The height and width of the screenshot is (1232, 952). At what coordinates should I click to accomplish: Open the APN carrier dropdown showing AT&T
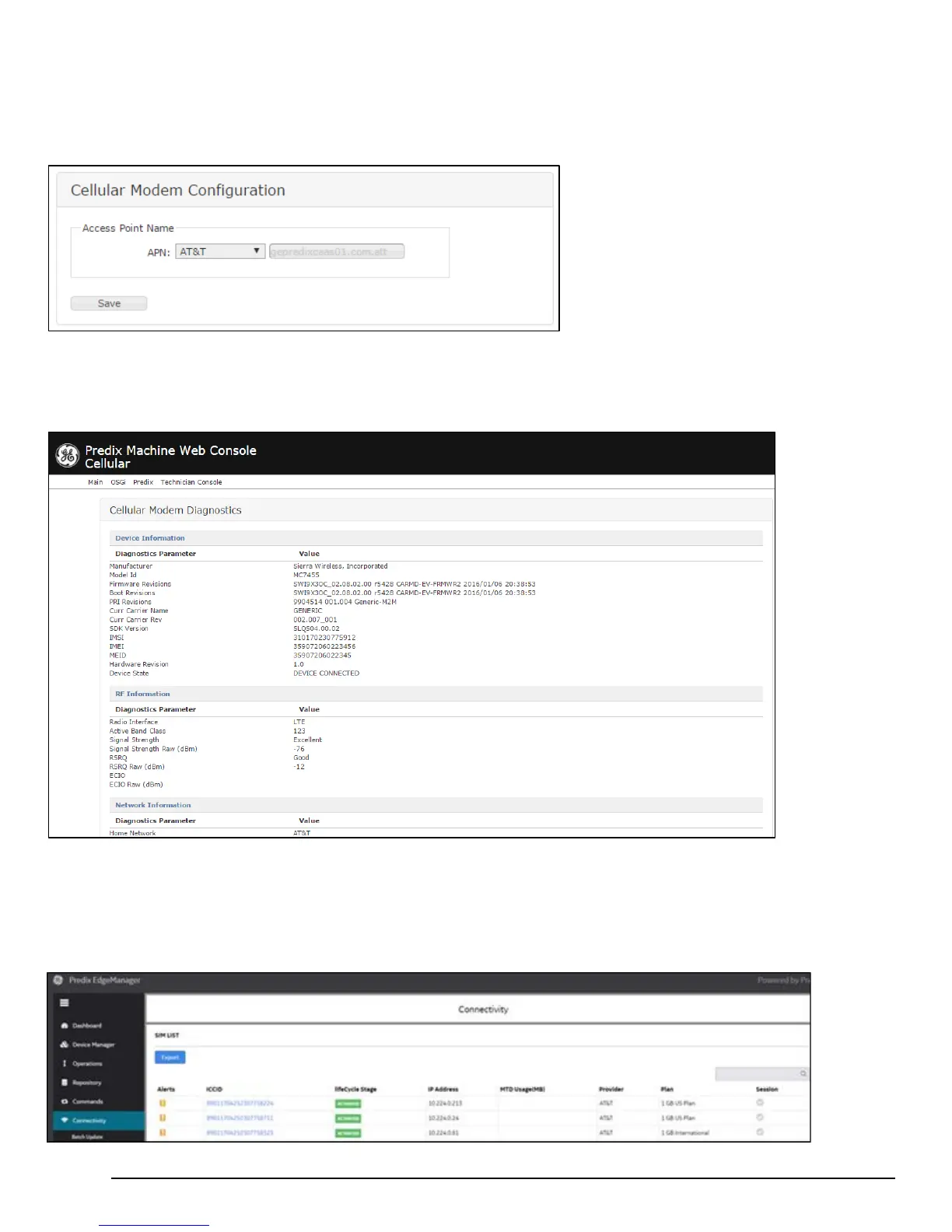221,251
